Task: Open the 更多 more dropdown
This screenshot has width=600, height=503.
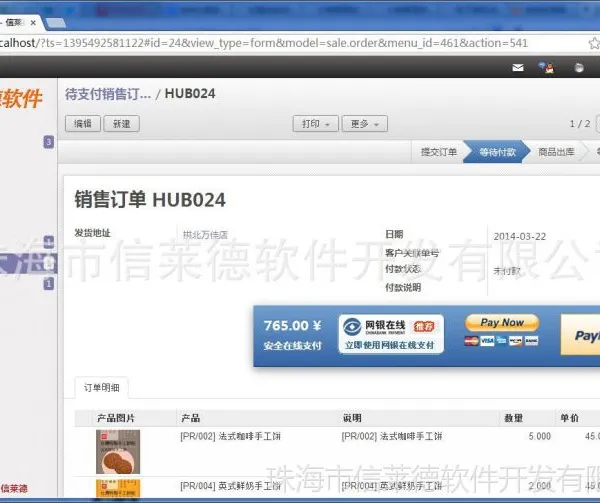Action: click(365, 124)
